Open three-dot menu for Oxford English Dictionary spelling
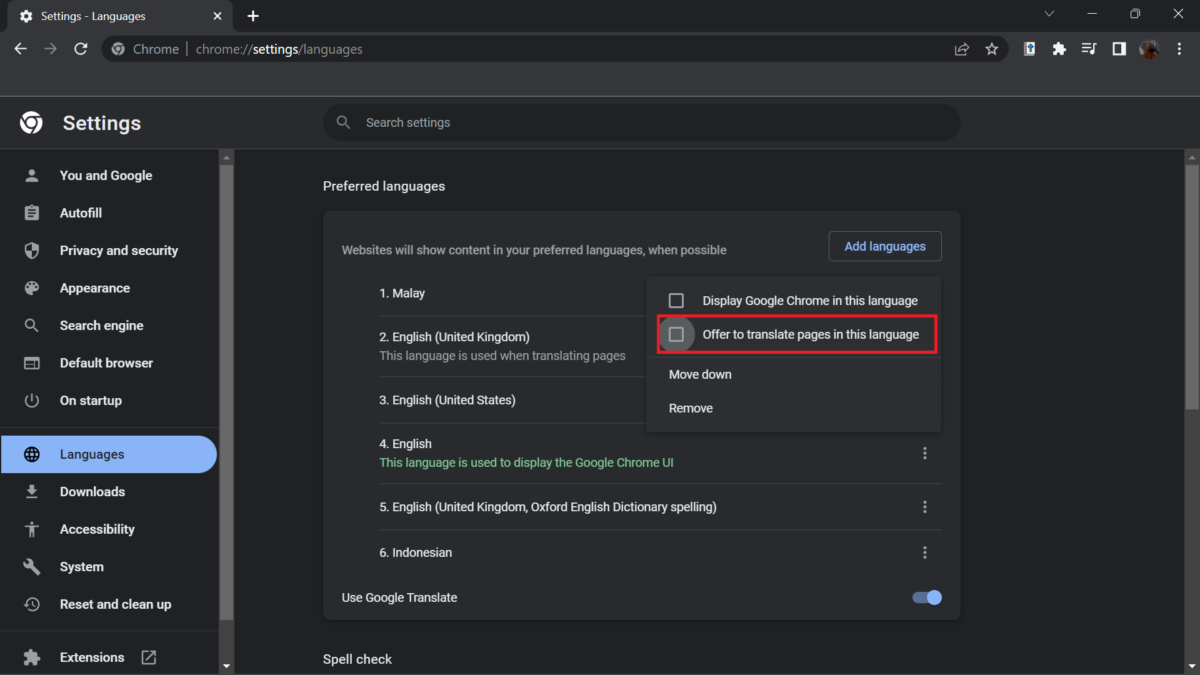The height and width of the screenshot is (675, 1200). [925, 507]
